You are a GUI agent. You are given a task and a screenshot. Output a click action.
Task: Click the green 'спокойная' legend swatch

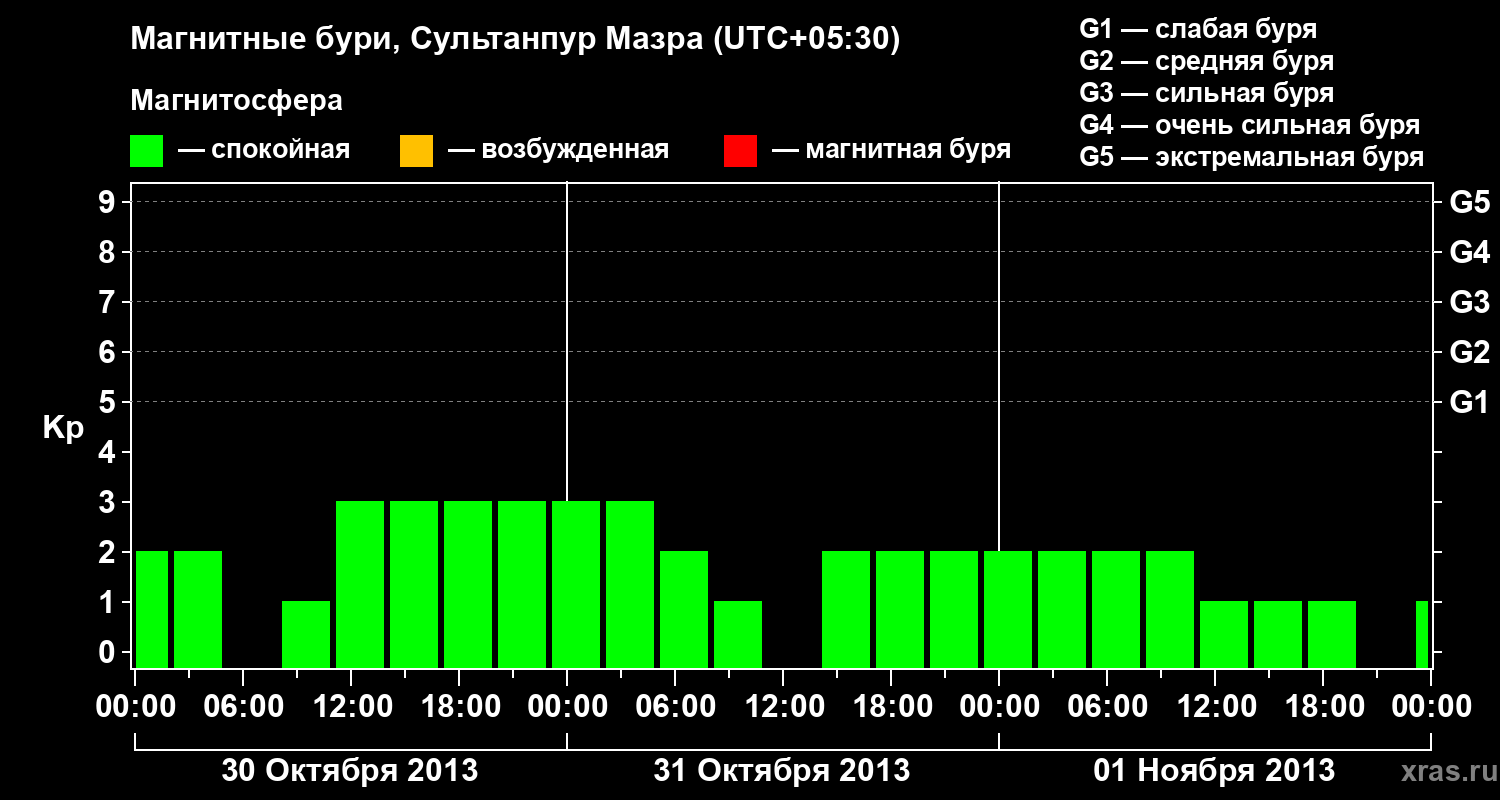pyautogui.click(x=147, y=151)
